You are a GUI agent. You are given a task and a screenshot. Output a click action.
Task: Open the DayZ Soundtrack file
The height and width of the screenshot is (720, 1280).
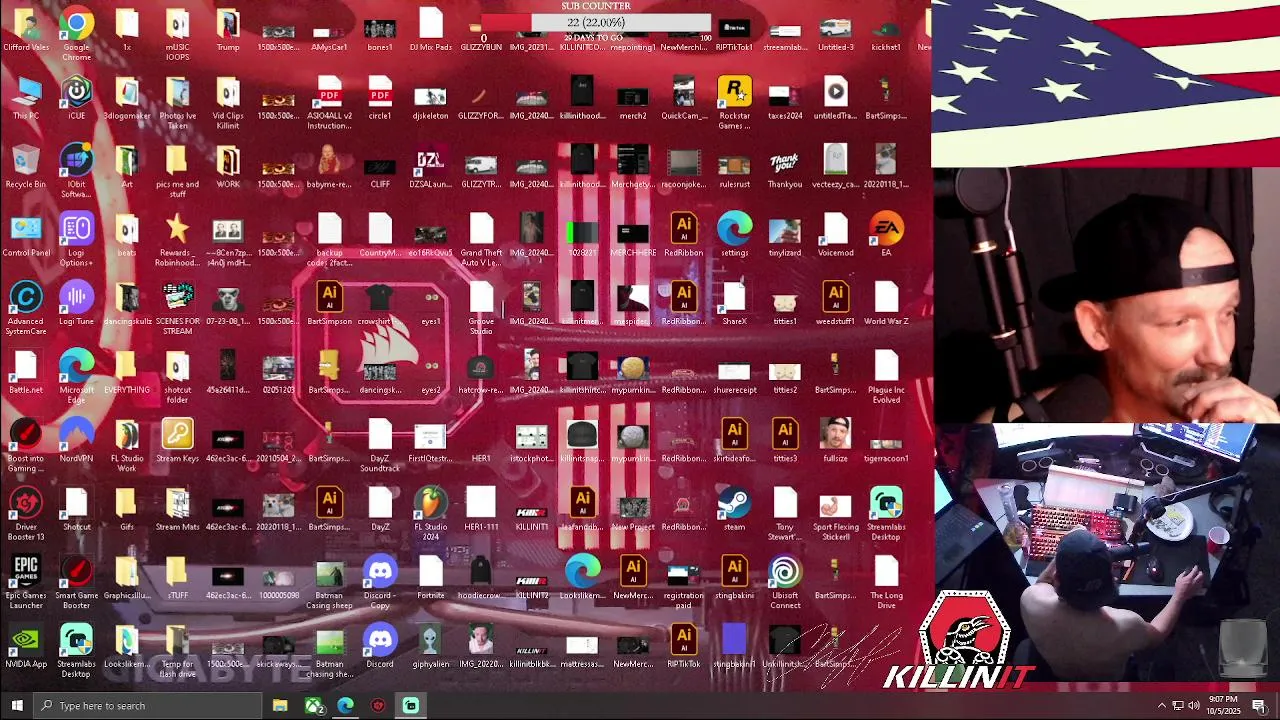coord(379,445)
